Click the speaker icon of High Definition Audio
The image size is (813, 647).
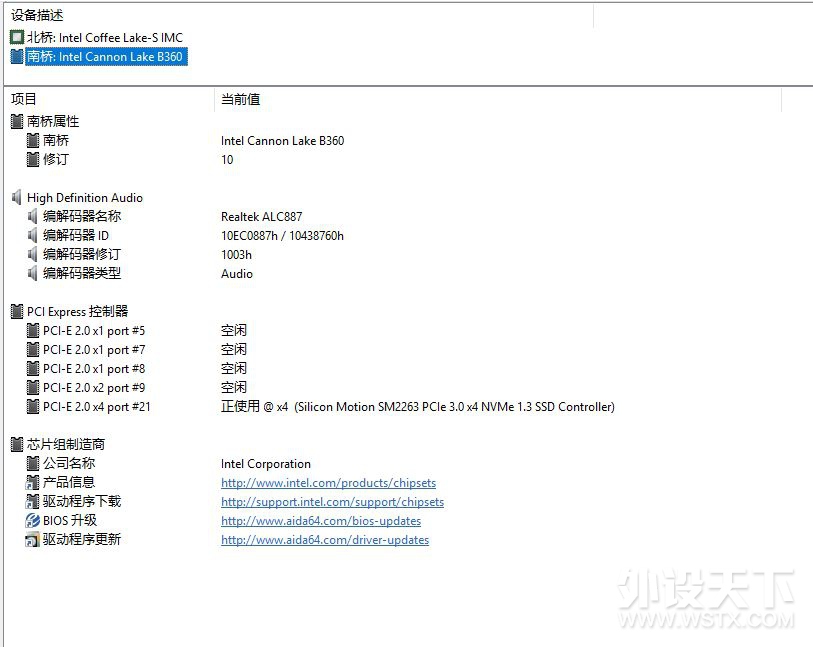[17, 198]
